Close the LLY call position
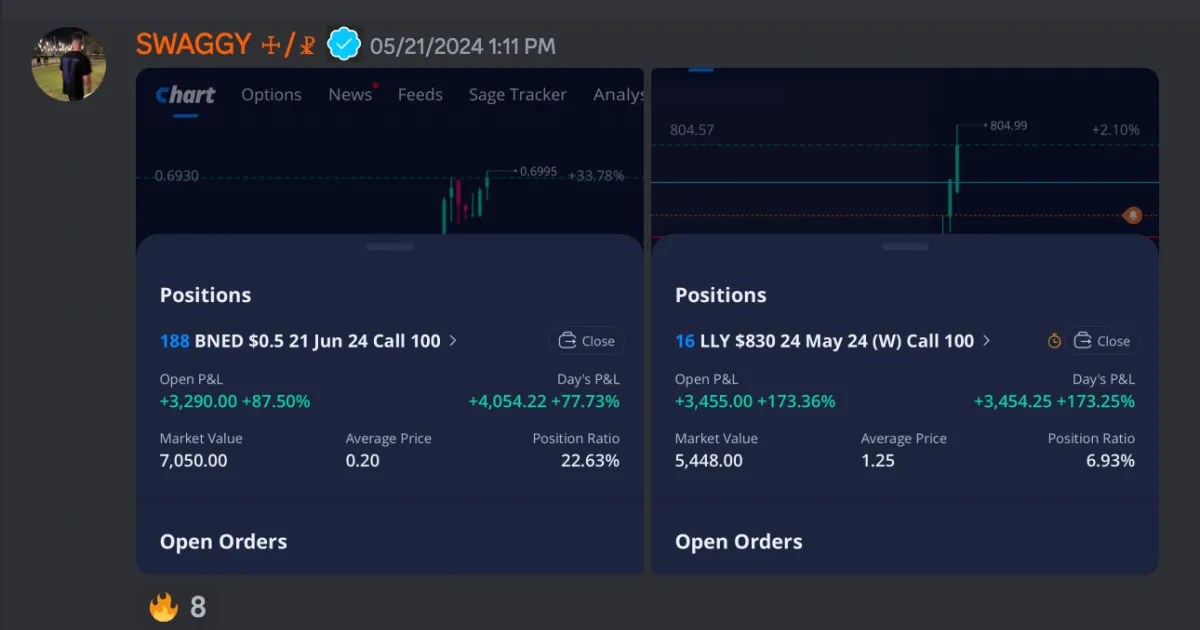 click(x=1102, y=341)
